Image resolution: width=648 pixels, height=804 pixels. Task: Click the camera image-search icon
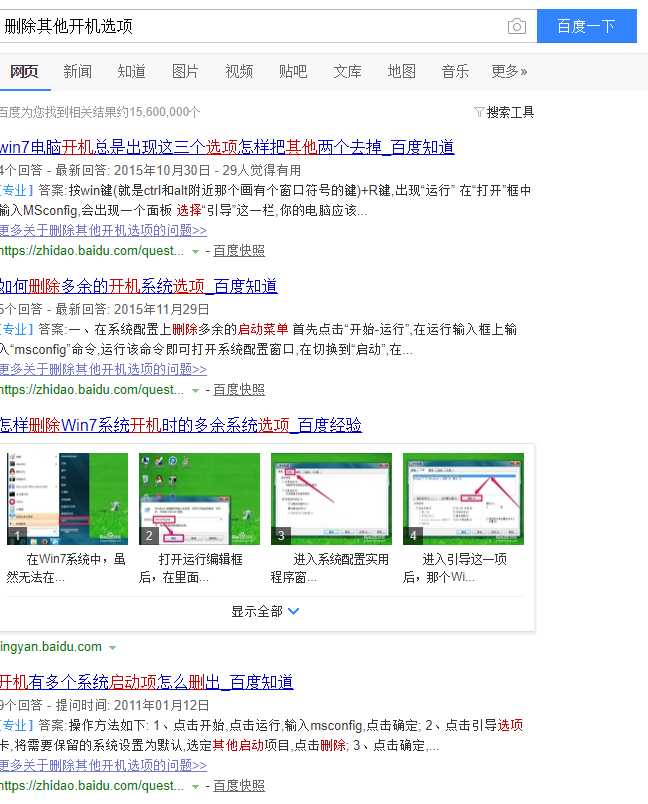coord(516,26)
